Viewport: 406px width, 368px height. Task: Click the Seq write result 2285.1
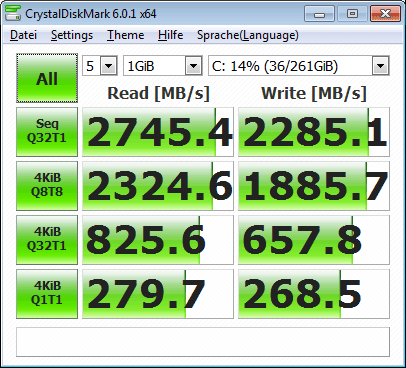pos(314,132)
